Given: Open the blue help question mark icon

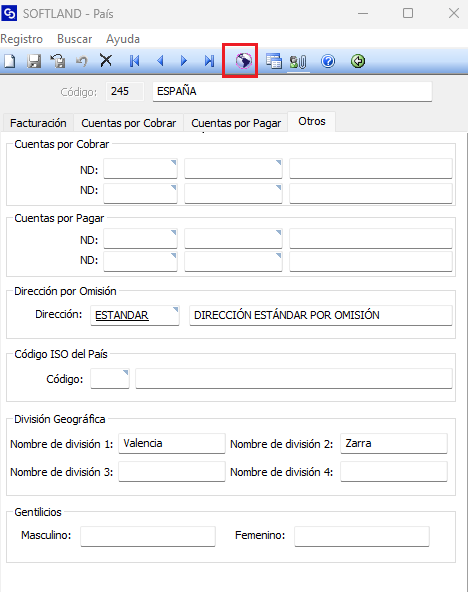Looking at the screenshot, I should coord(328,61).
